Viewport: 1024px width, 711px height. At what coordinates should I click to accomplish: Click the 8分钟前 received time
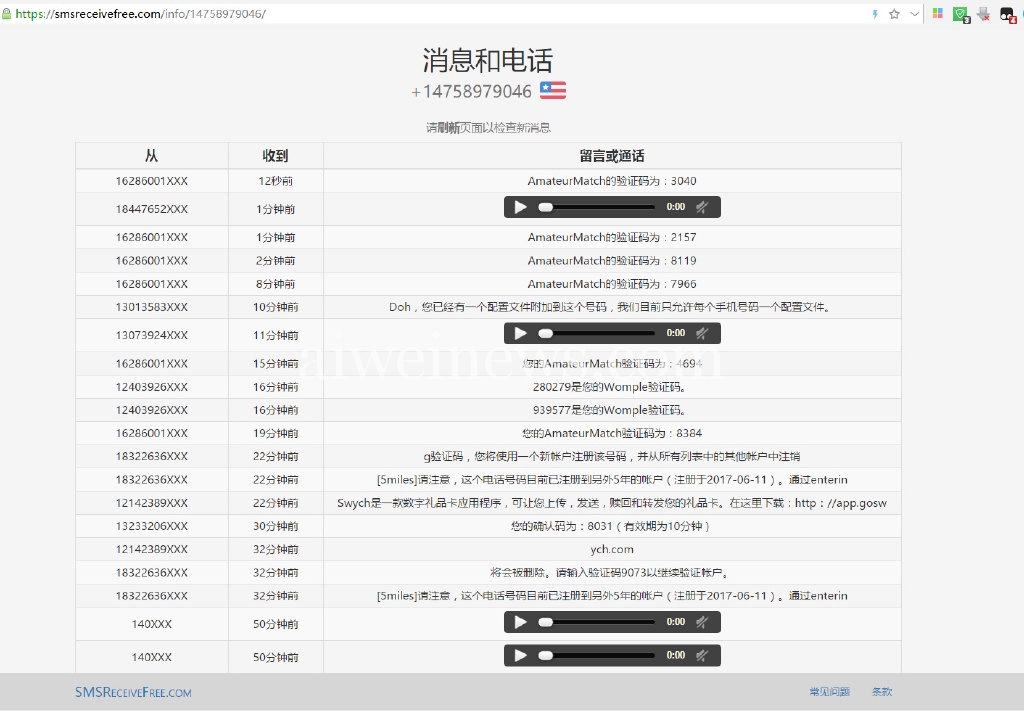point(276,284)
